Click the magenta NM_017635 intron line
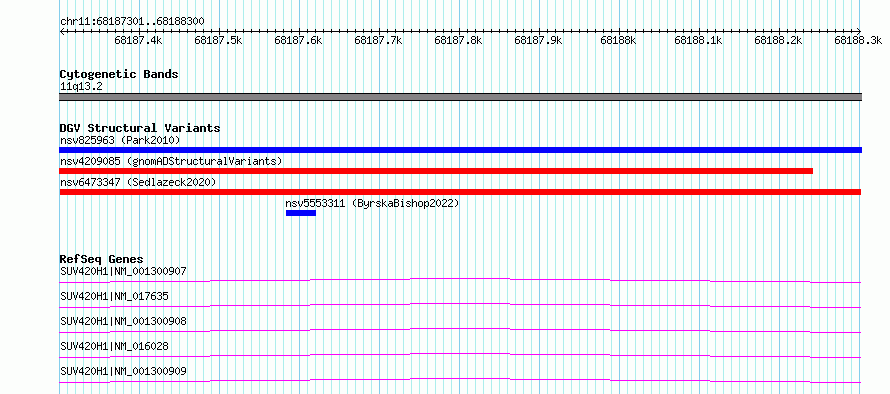The width and height of the screenshot is (890, 394). pyautogui.click(x=460, y=304)
